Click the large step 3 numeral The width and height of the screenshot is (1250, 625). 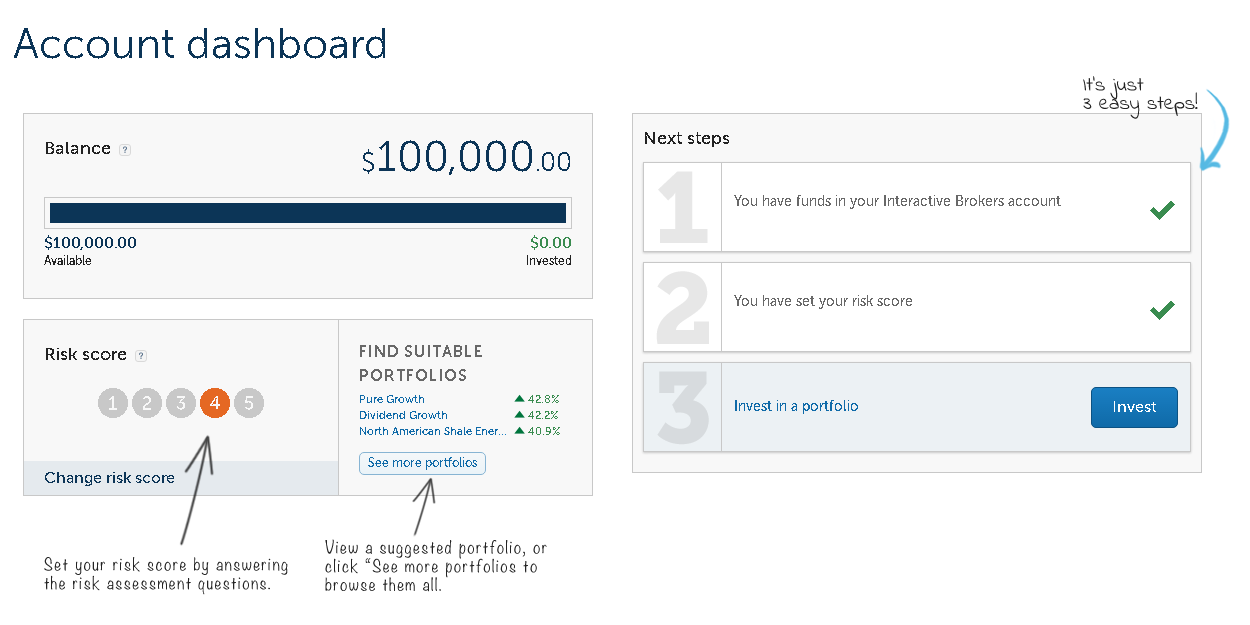point(681,407)
